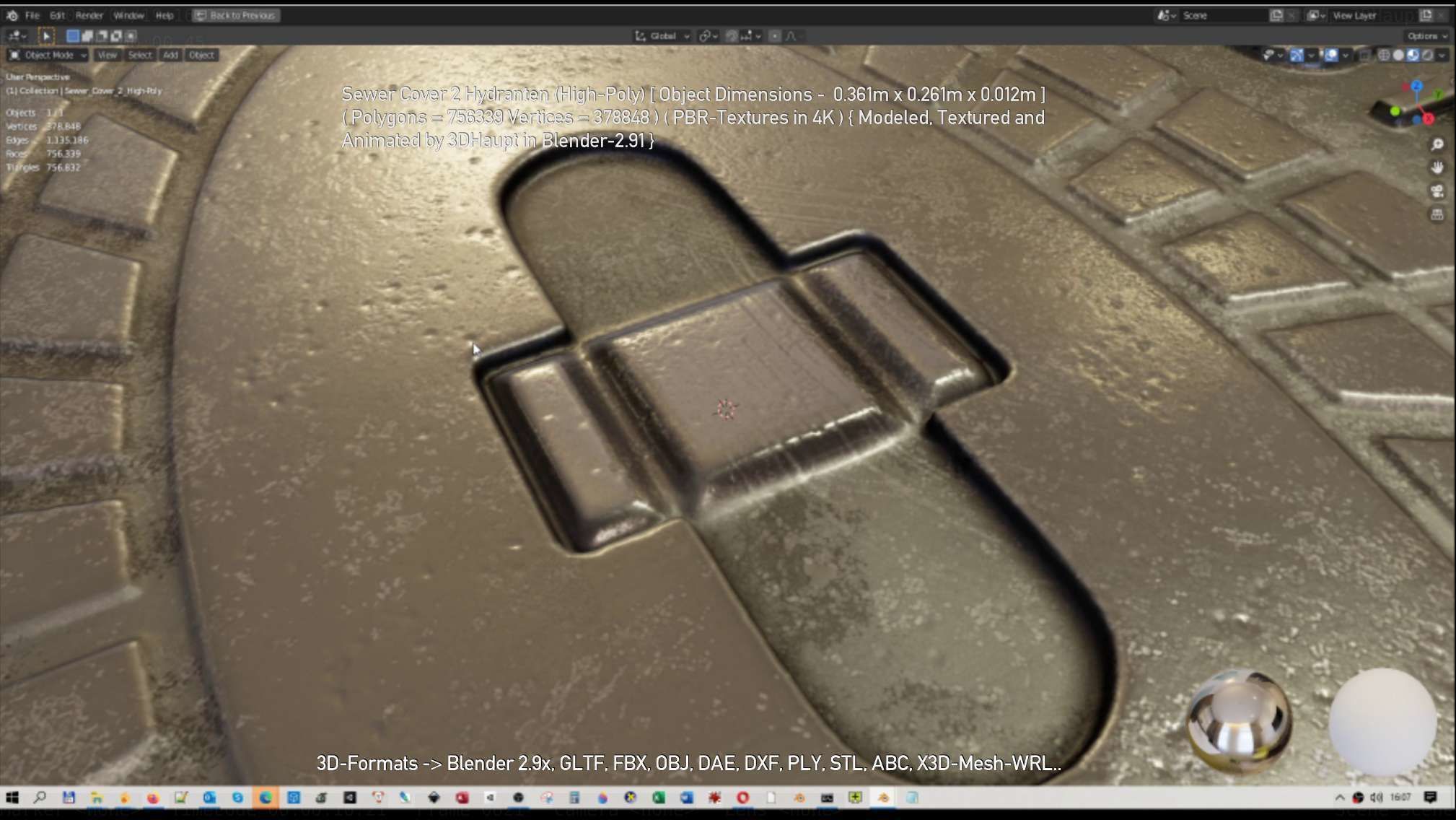Toggle viewport overlays

(1331, 55)
